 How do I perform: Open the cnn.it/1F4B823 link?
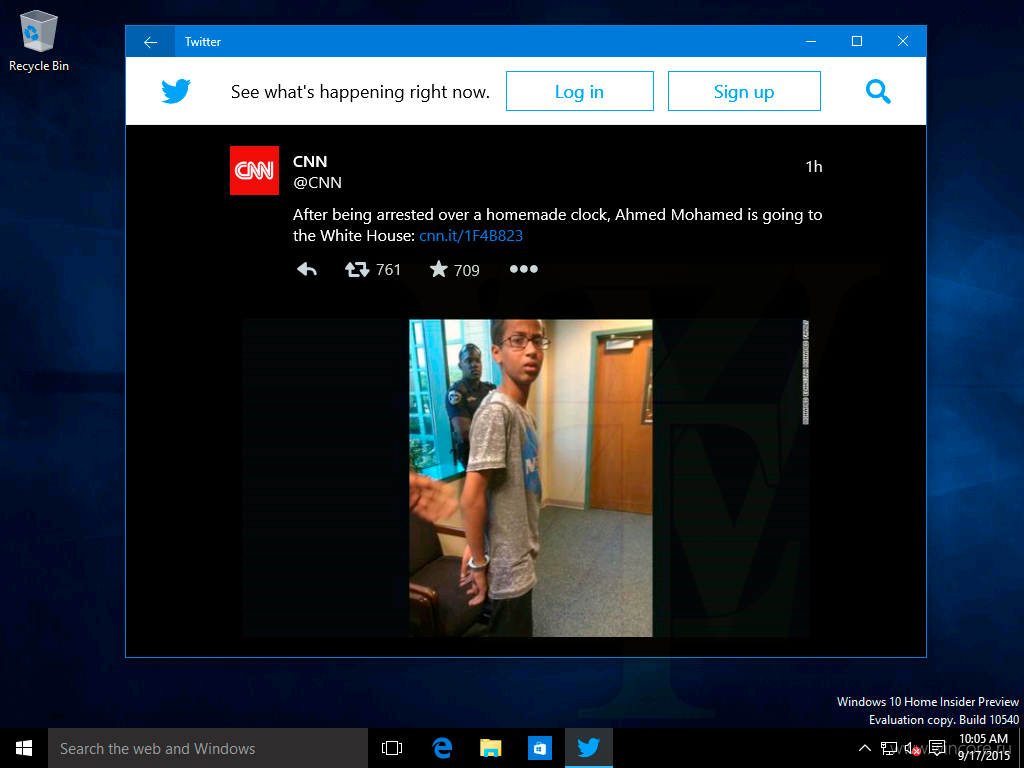click(x=471, y=236)
